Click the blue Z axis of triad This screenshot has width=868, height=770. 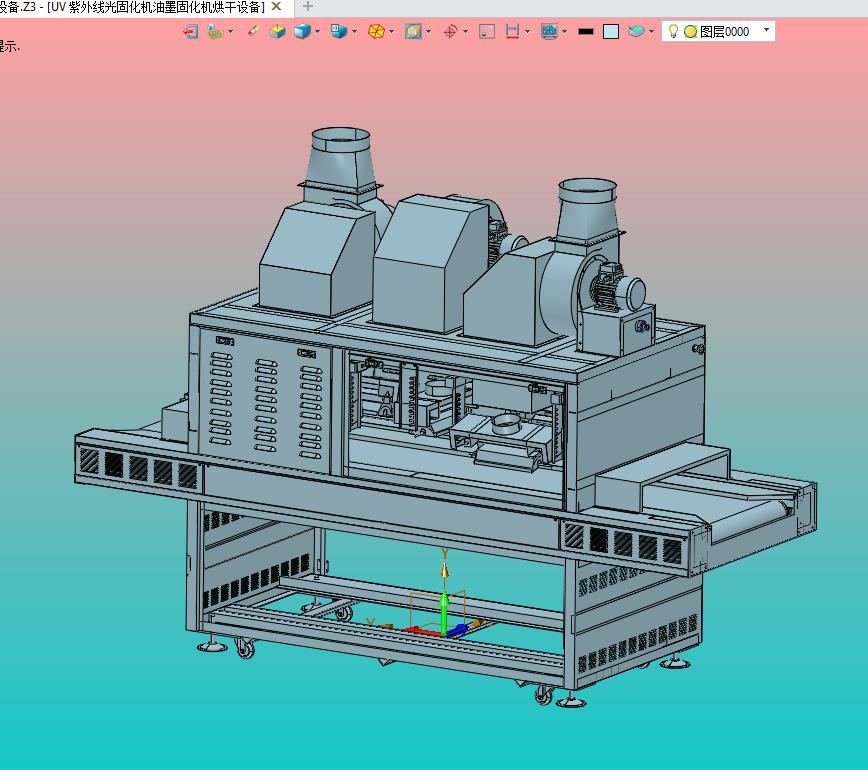(x=457, y=629)
